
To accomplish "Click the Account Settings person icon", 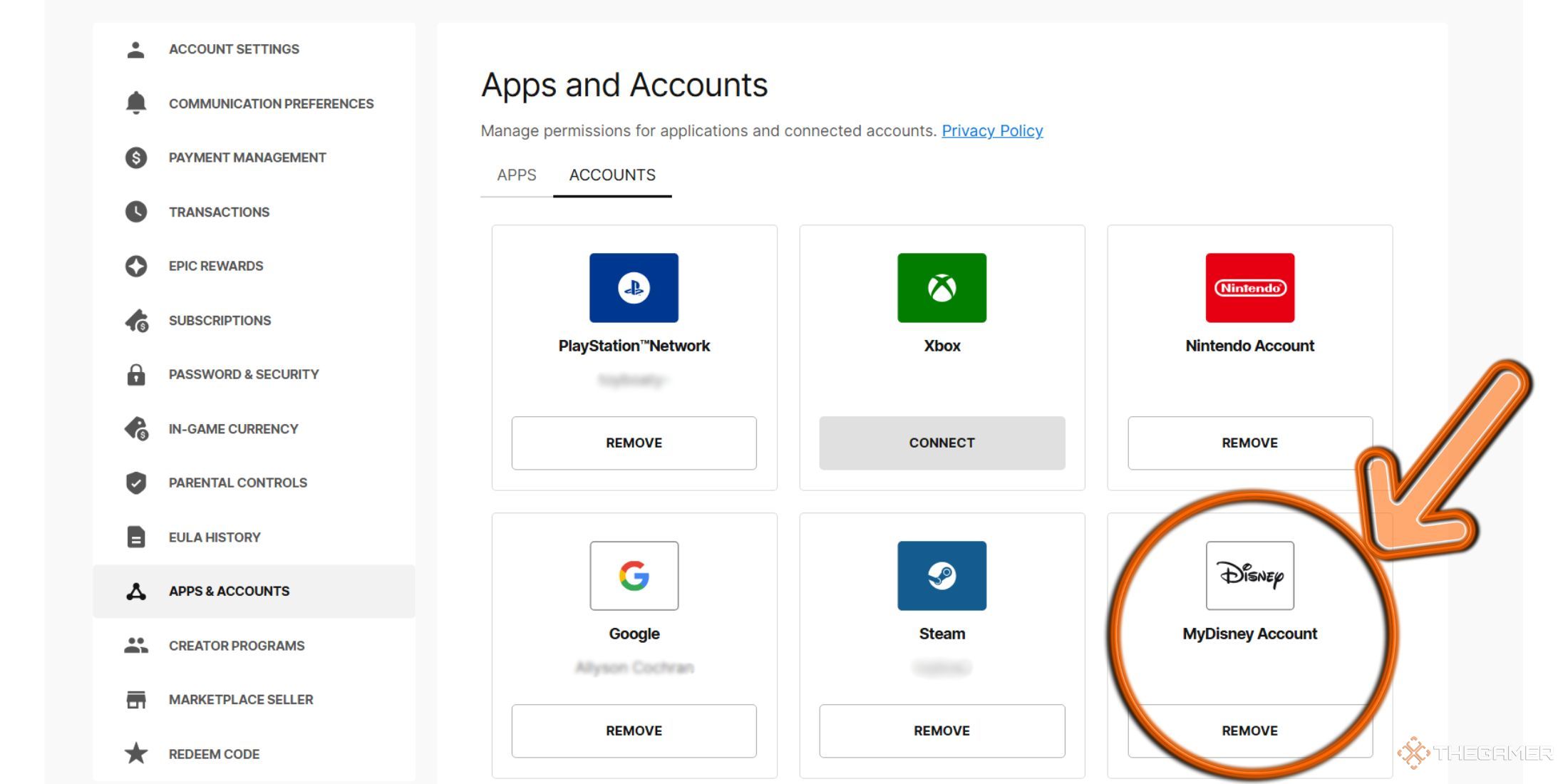I will point(135,49).
